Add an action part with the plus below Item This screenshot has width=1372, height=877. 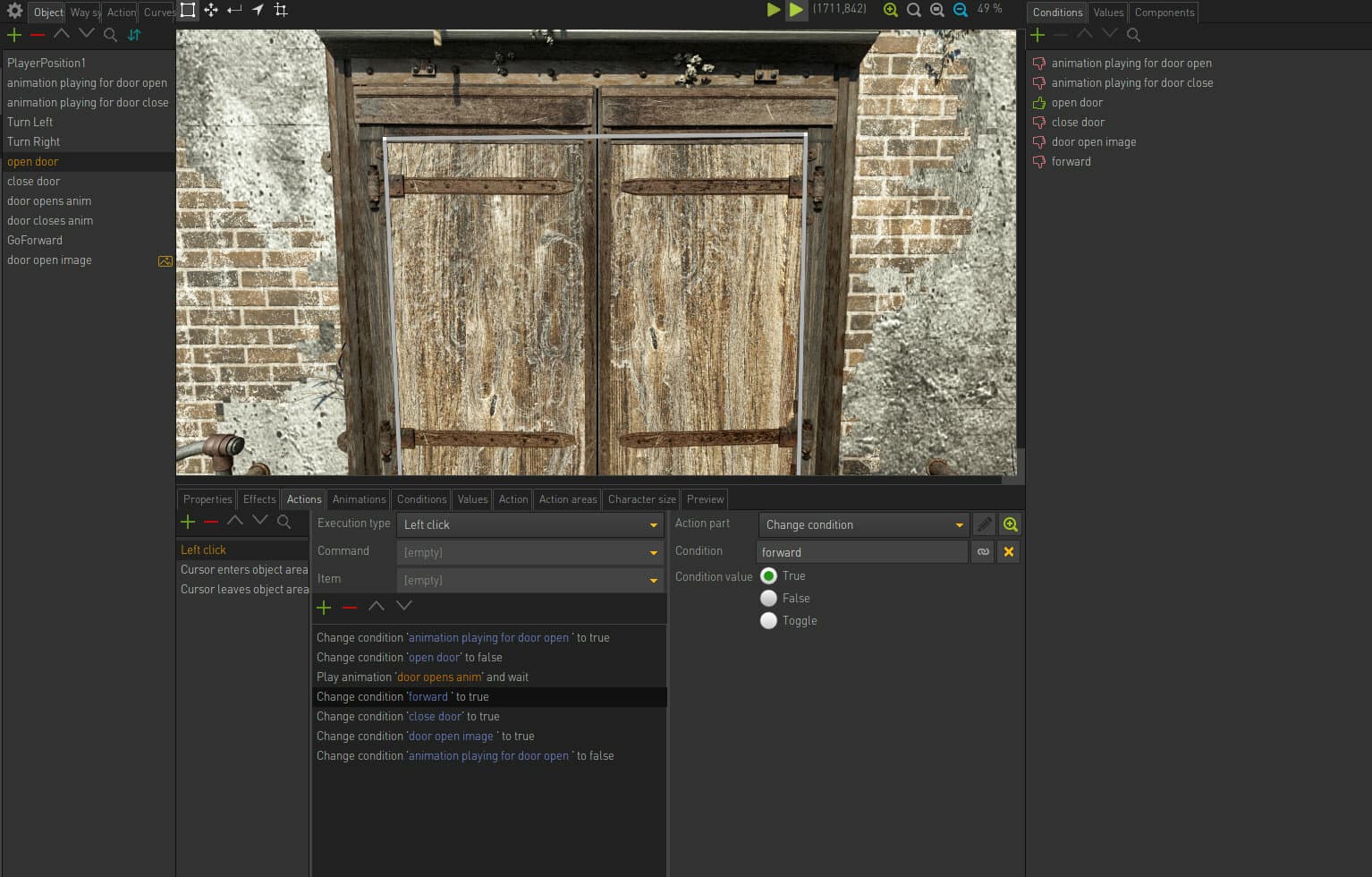point(324,607)
